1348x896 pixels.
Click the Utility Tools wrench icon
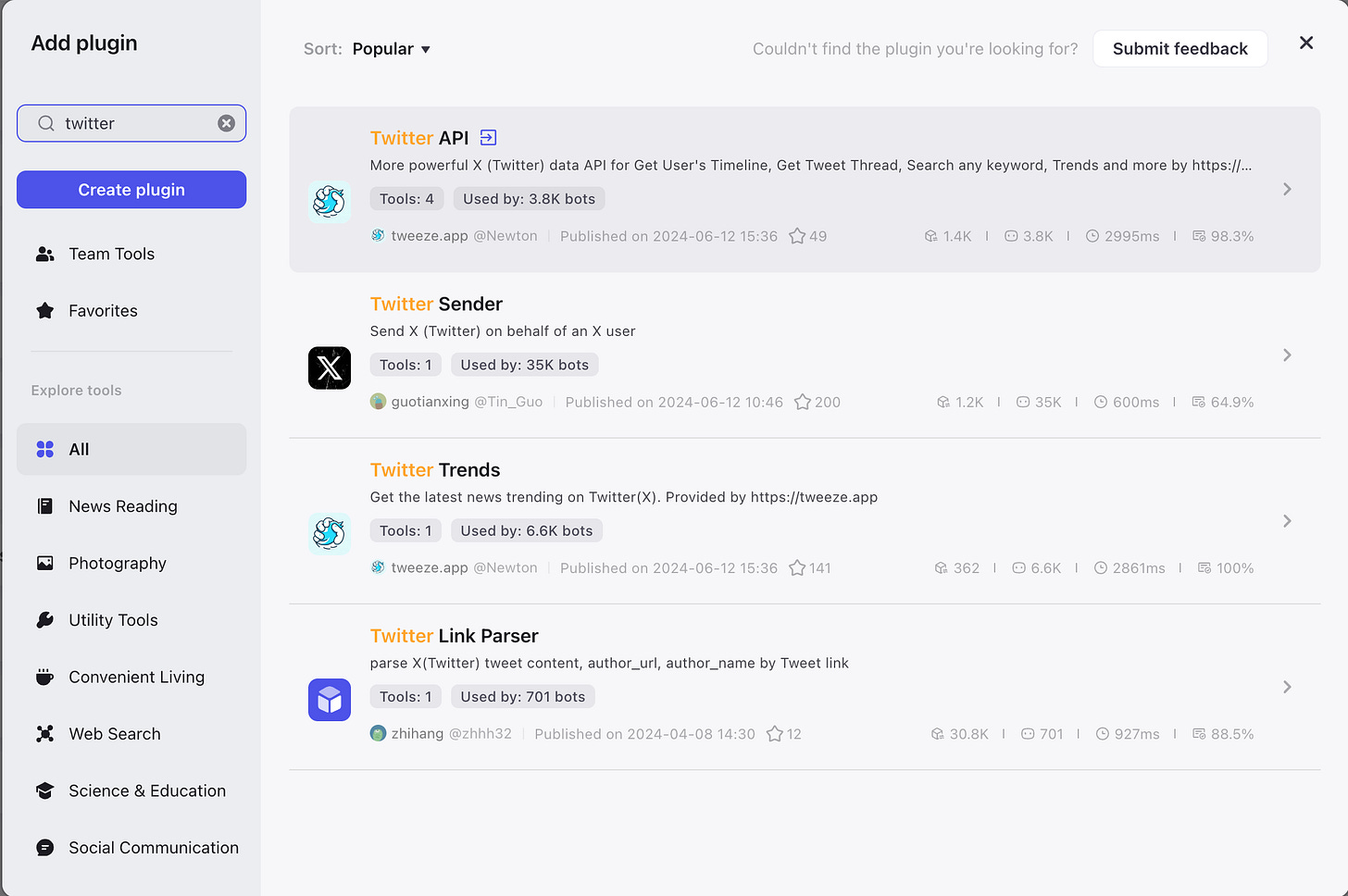point(44,620)
